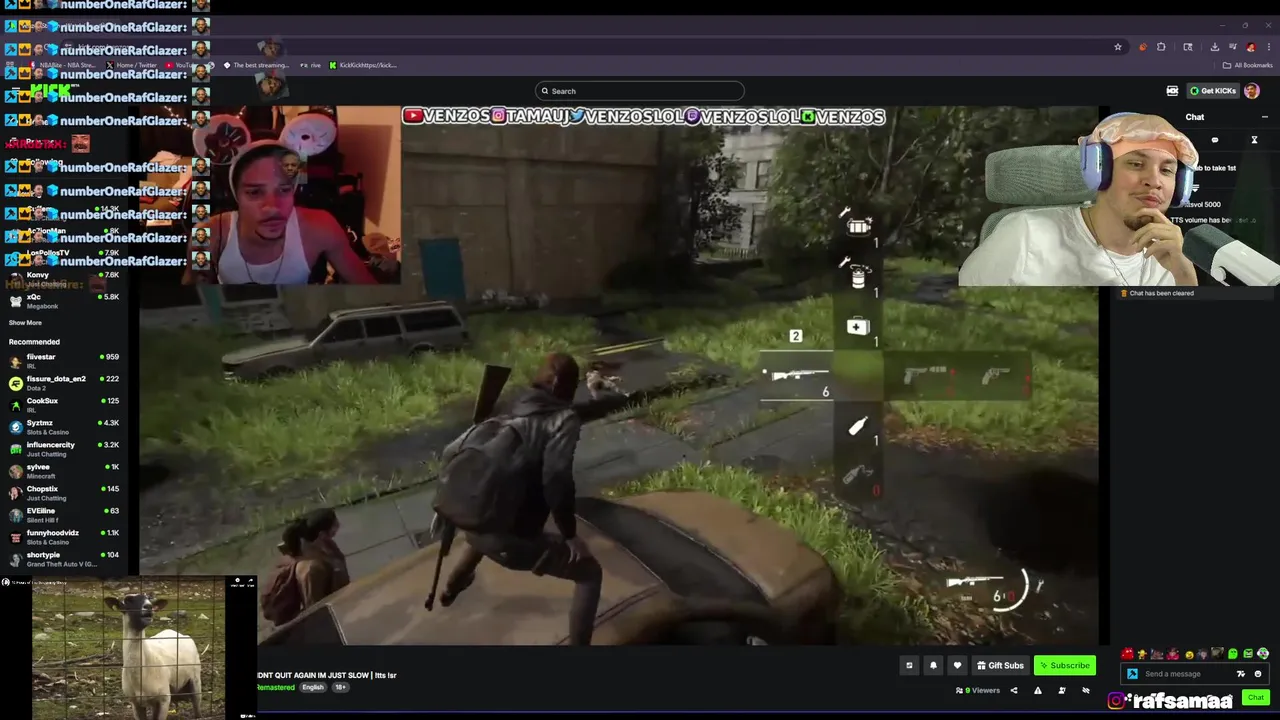Open the rive bookmark in bookmarks bar

pyautogui.click(x=310, y=65)
